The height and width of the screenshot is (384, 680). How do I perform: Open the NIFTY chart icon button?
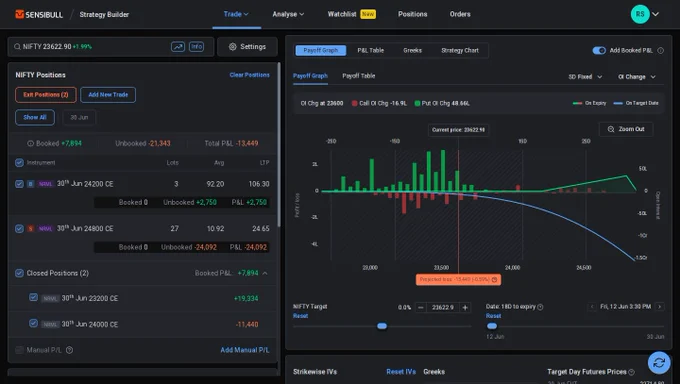178,46
